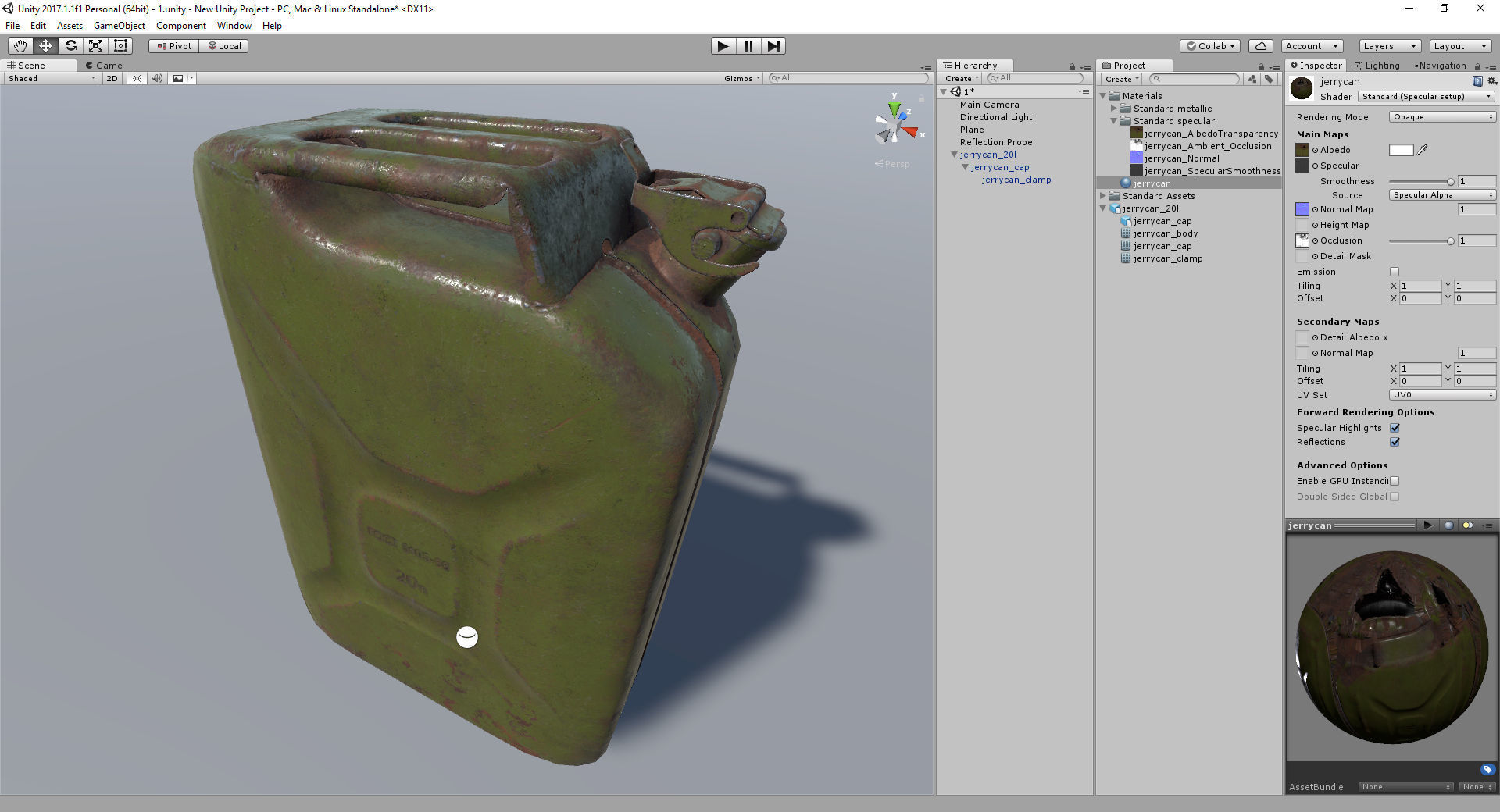This screenshot has height=812, width=1500.
Task: Select Albedo texture slot thumbnail
Action: (x=1302, y=150)
